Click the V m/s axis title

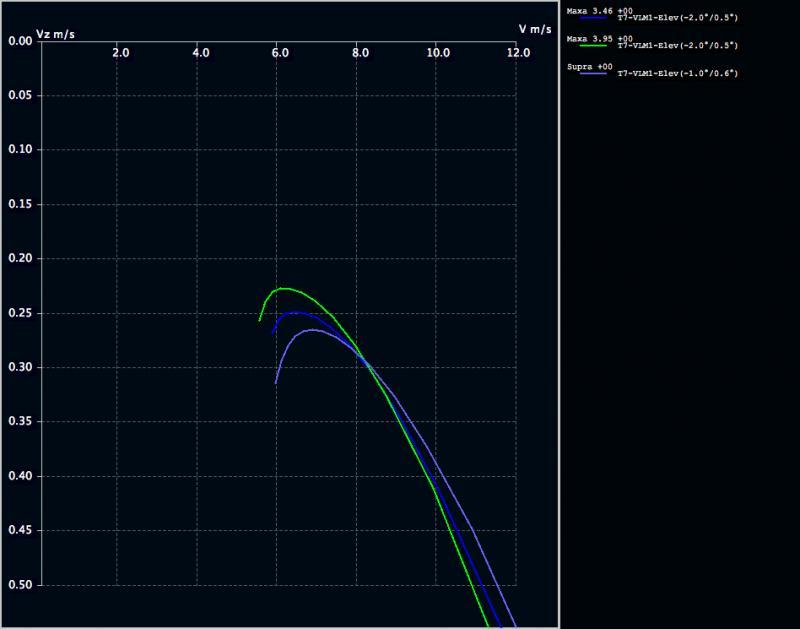534,29
